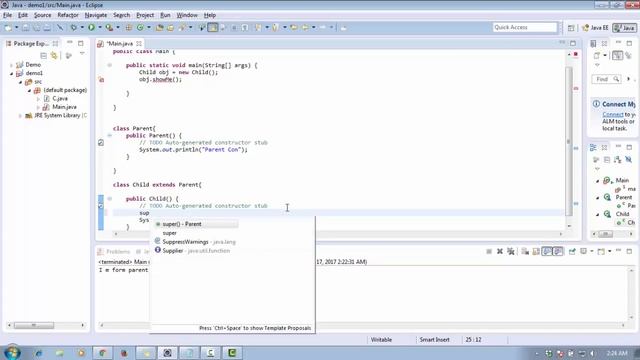
Task: Expand the Demo project in Package Explorer
Action: point(11,65)
